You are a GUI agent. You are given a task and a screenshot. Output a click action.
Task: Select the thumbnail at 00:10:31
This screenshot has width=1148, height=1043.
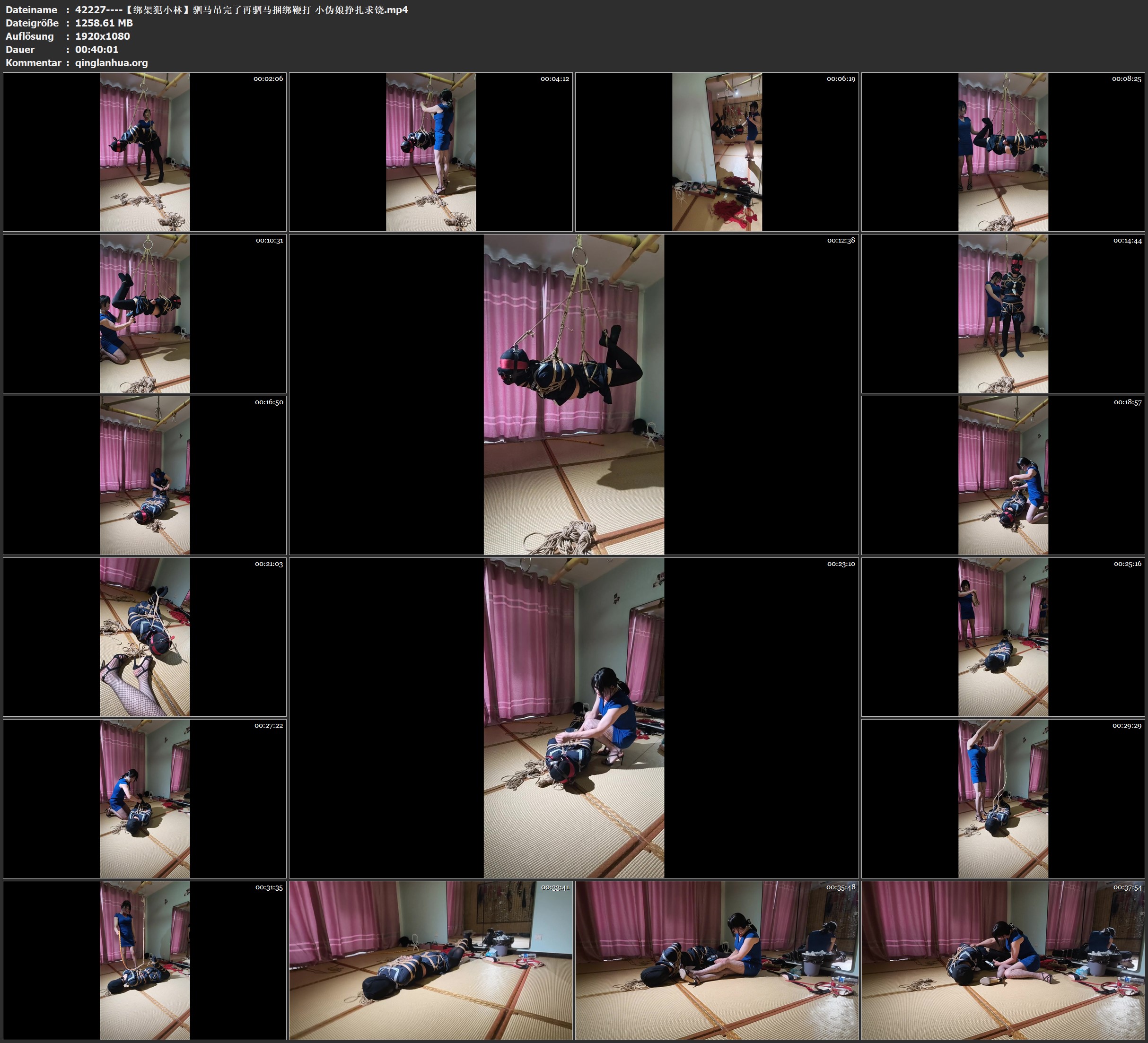pos(145,313)
